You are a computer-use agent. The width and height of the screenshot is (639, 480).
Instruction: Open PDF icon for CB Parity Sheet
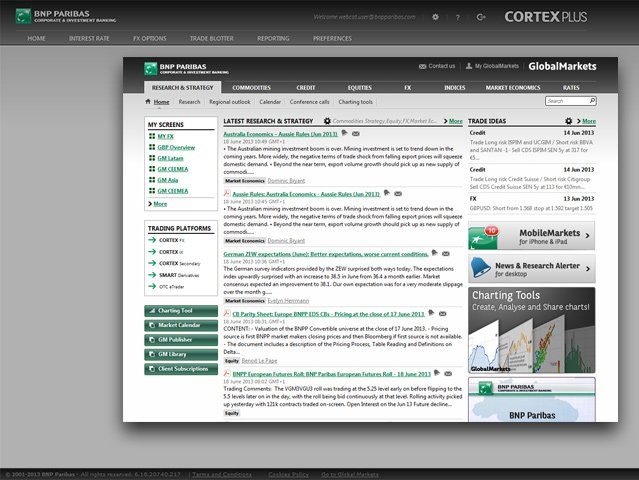pyautogui.click(x=227, y=313)
